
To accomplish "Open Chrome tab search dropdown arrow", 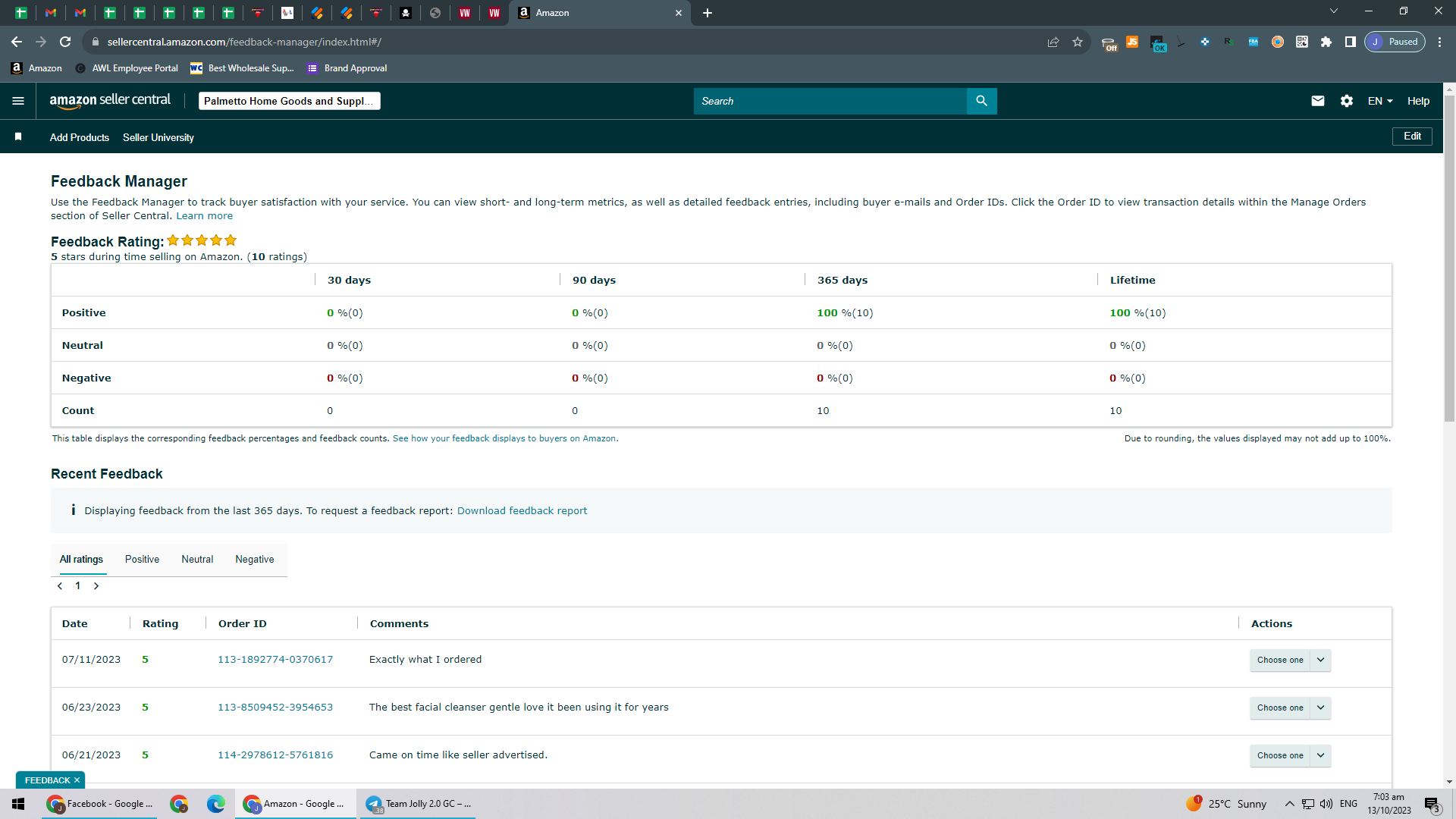I will pos(1334,11).
